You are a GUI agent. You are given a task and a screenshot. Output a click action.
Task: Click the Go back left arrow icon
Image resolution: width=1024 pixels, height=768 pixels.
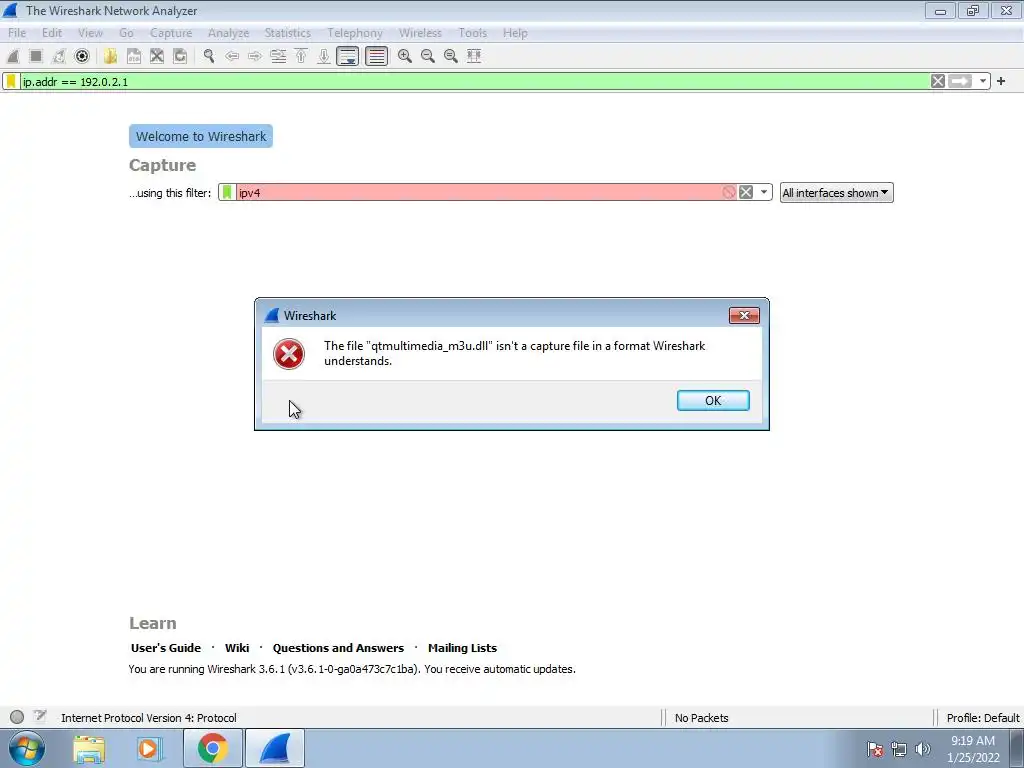[x=232, y=56]
